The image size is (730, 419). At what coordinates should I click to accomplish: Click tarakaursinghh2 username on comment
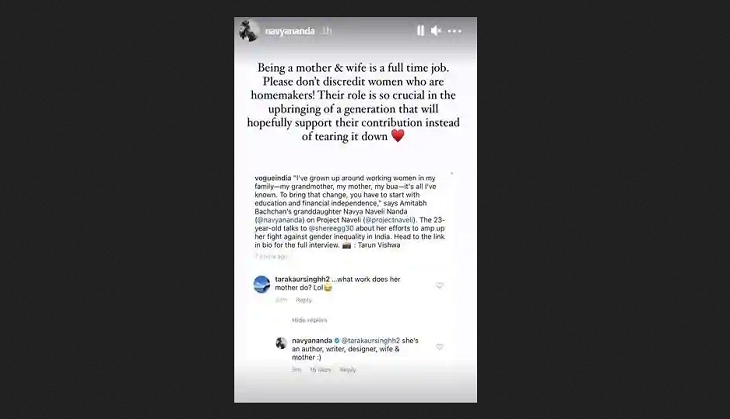coord(302,279)
